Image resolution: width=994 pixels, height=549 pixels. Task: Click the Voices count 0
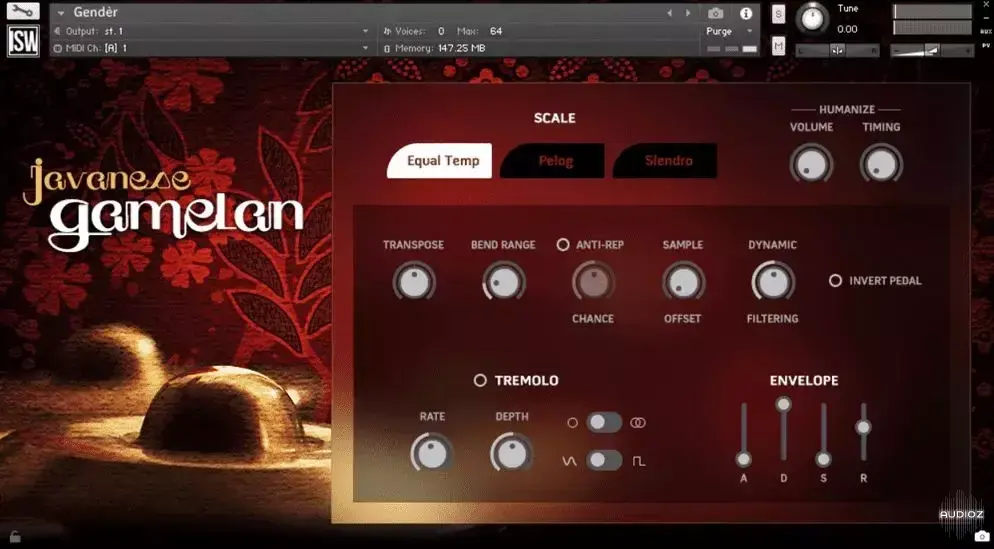tap(441, 31)
